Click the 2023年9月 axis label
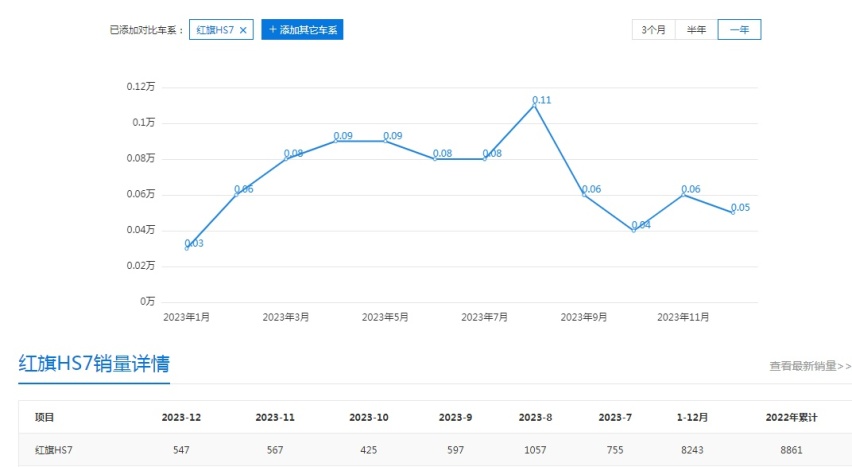This screenshot has height=467, width=852. (x=584, y=317)
